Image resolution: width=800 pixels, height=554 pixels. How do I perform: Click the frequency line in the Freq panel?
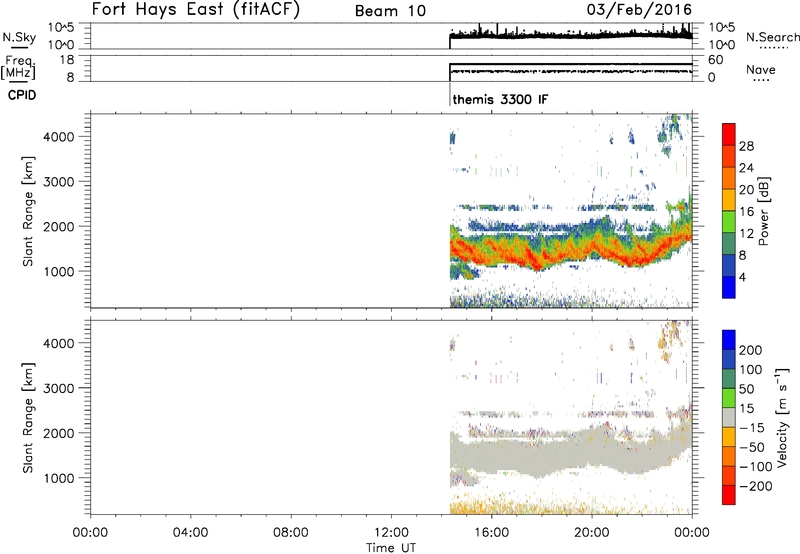570,64
